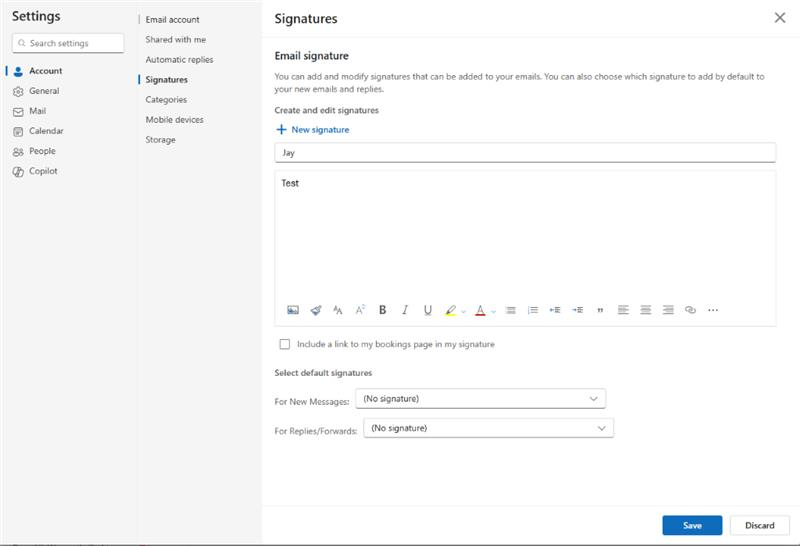800x546 pixels.
Task: Decrease indent in signature
Action: tap(555, 310)
